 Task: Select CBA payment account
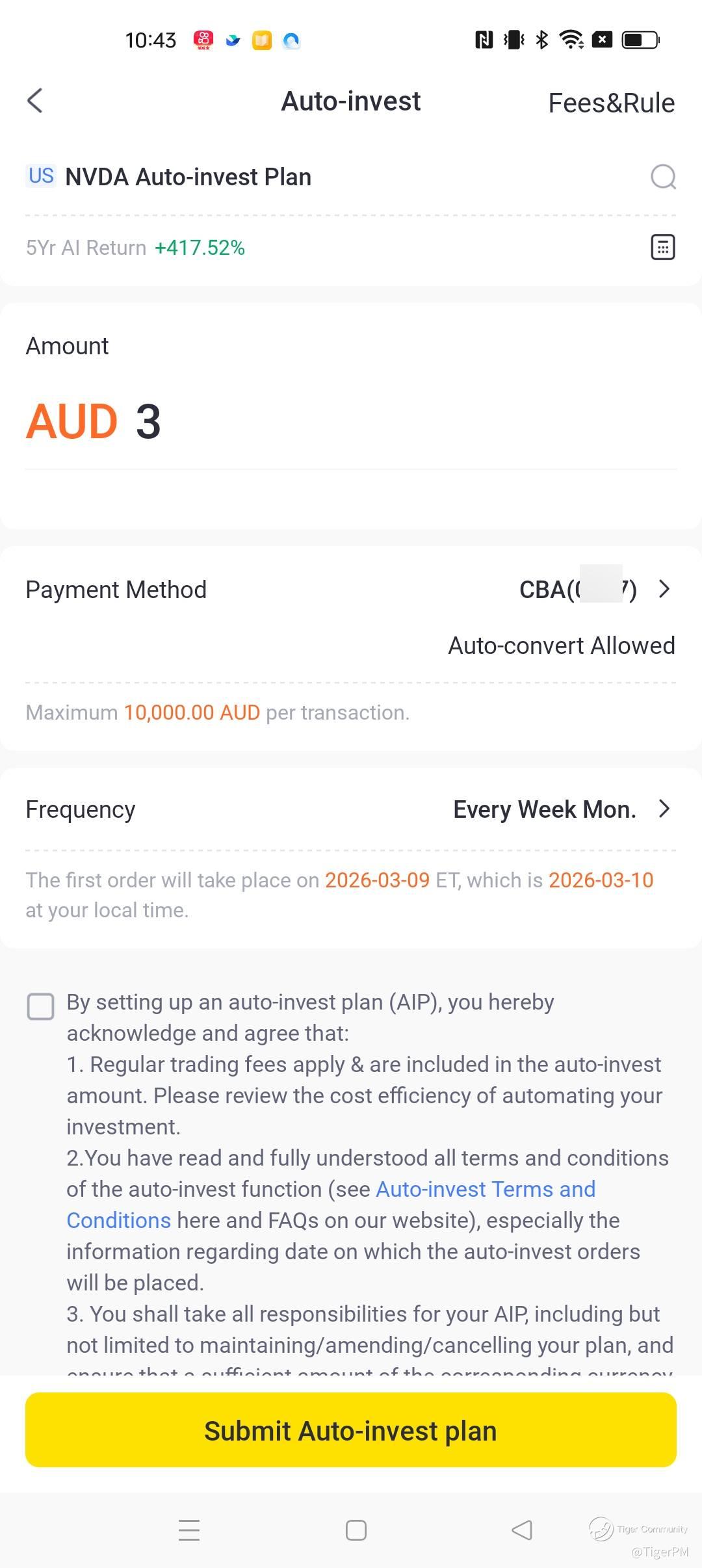[x=578, y=590]
